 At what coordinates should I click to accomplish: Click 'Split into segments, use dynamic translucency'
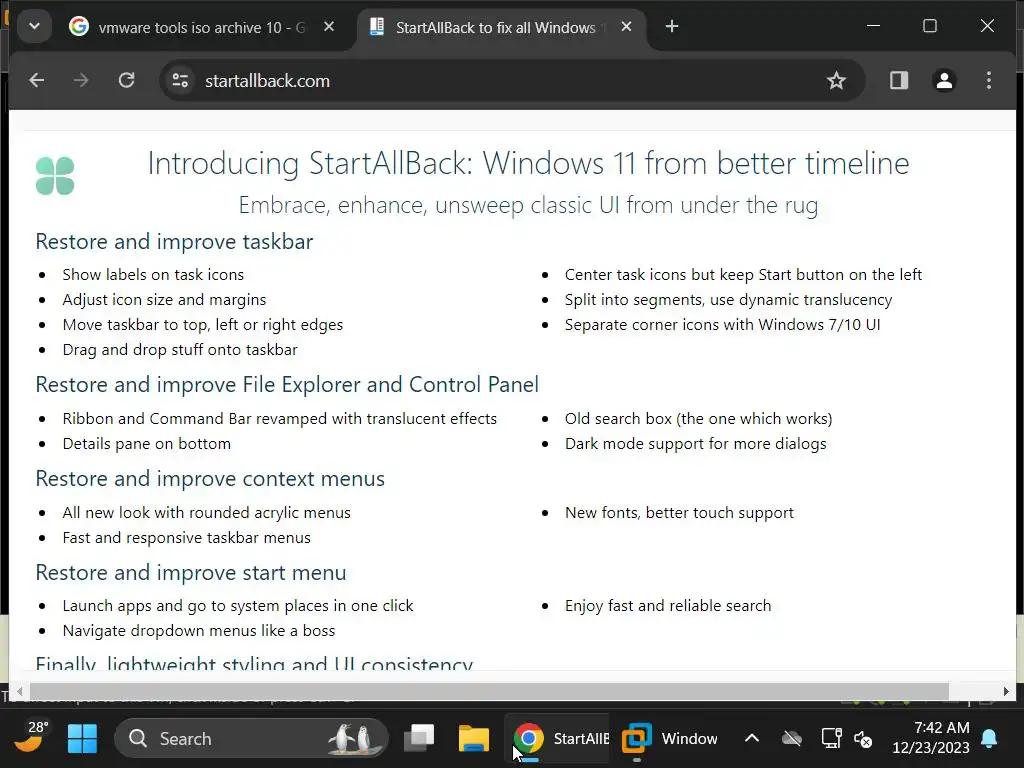(728, 299)
